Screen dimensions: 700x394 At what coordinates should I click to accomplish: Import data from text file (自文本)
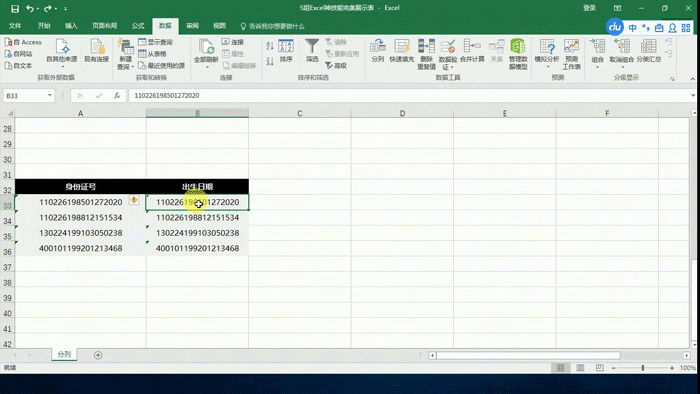click(18, 66)
